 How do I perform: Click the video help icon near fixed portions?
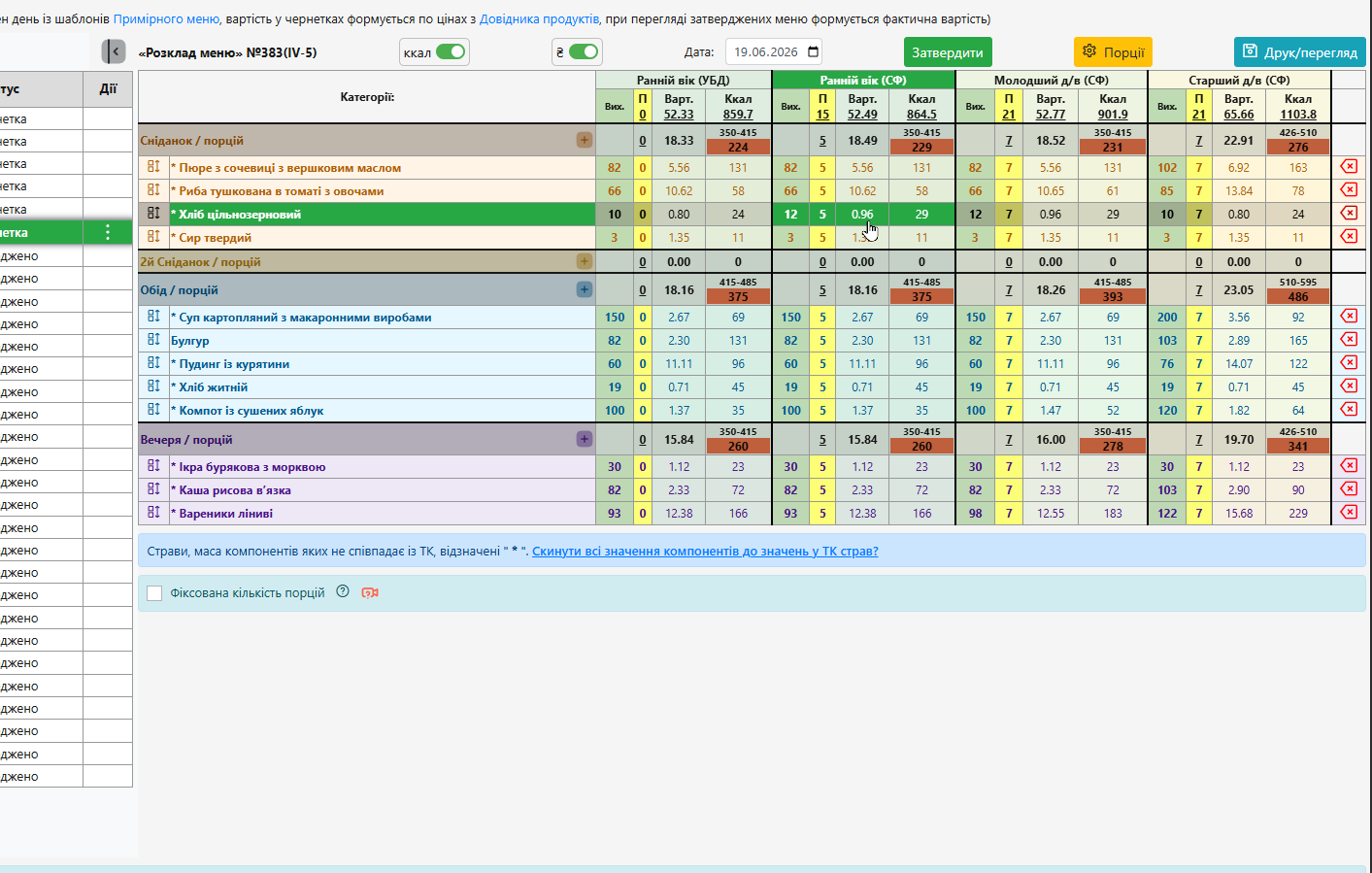point(370,592)
